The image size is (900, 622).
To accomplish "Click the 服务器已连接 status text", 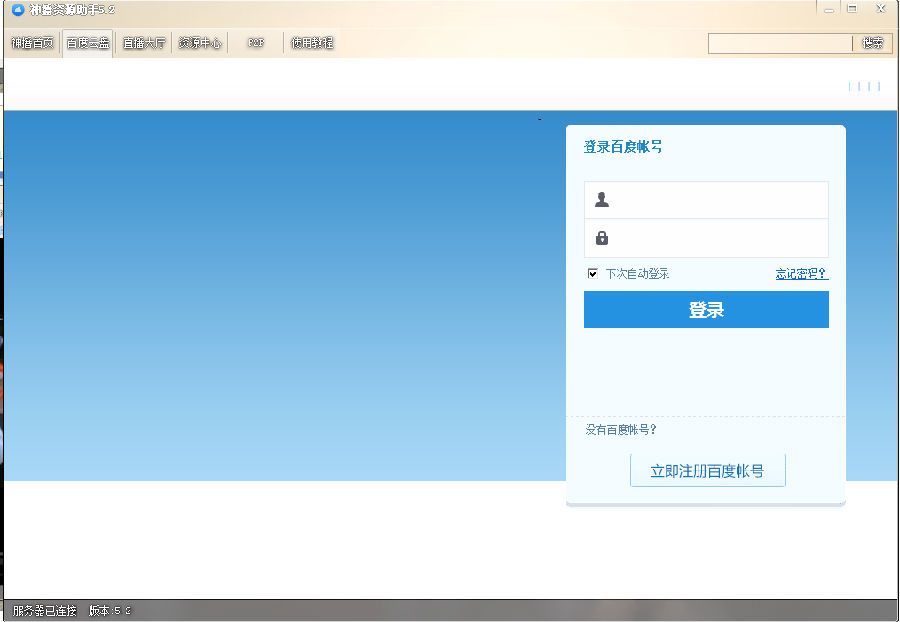I will (44, 610).
